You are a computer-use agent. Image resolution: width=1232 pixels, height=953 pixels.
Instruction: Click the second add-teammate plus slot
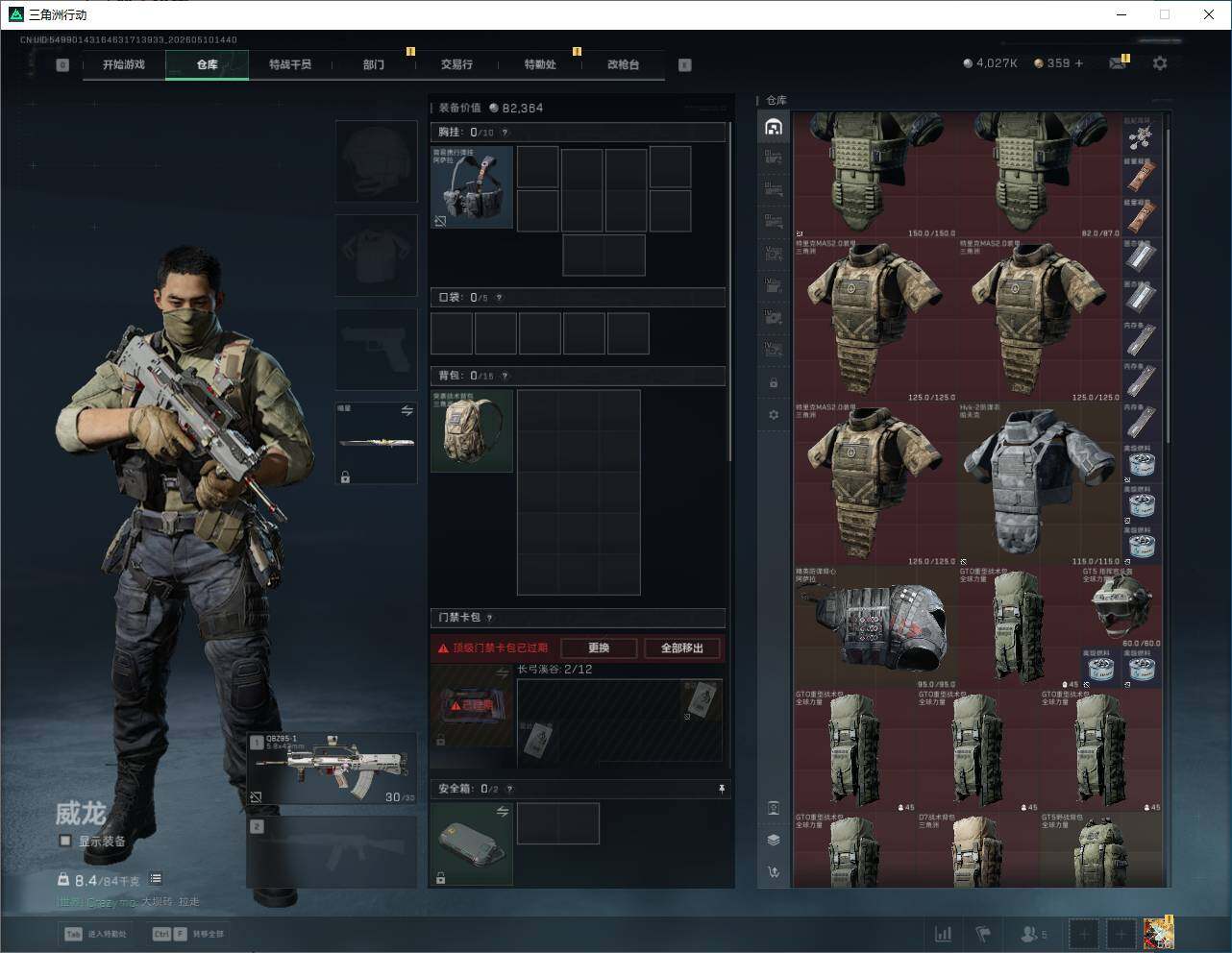(1120, 934)
